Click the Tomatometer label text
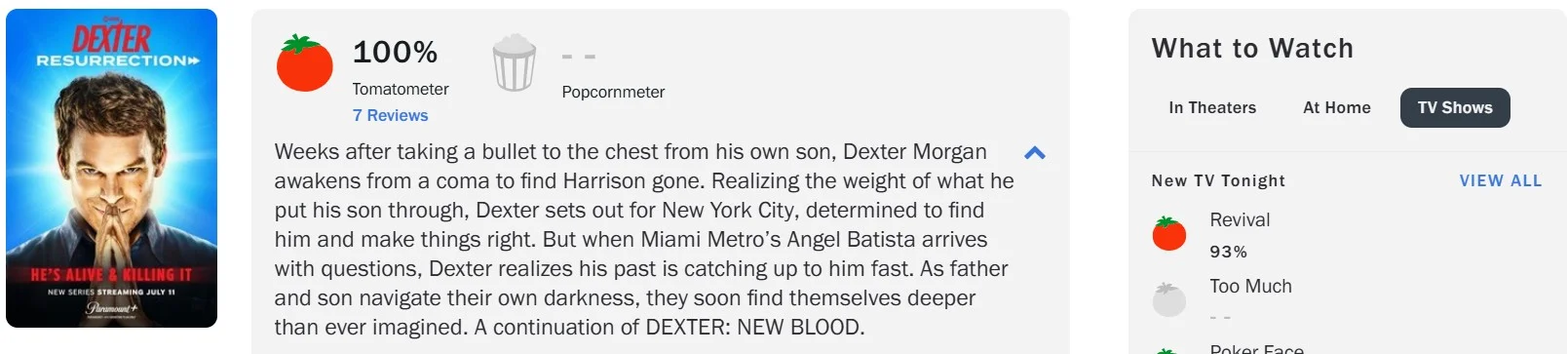Image resolution: width=1568 pixels, height=354 pixels. click(x=401, y=89)
